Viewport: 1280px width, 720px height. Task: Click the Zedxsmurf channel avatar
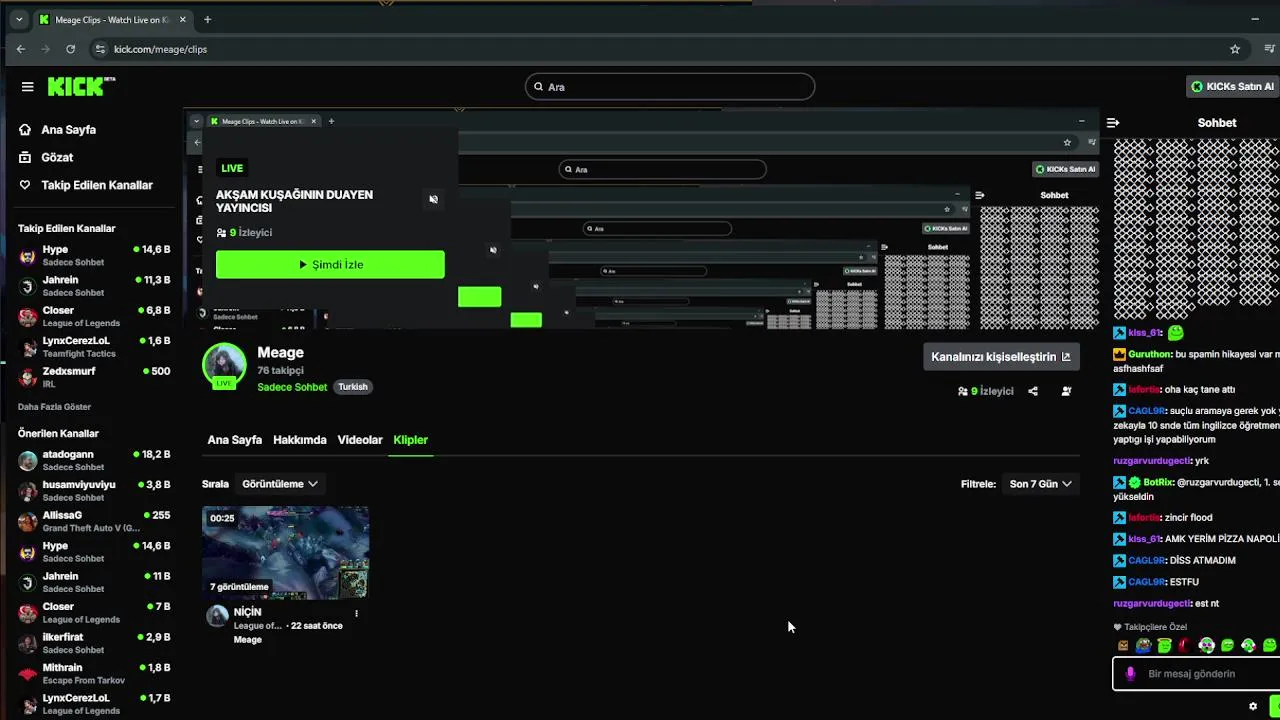pyautogui.click(x=28, y=378)
